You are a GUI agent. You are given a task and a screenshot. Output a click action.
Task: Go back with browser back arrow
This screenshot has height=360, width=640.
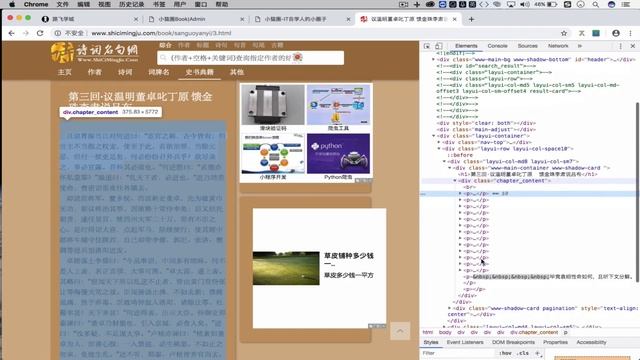[x=11, y=33]
